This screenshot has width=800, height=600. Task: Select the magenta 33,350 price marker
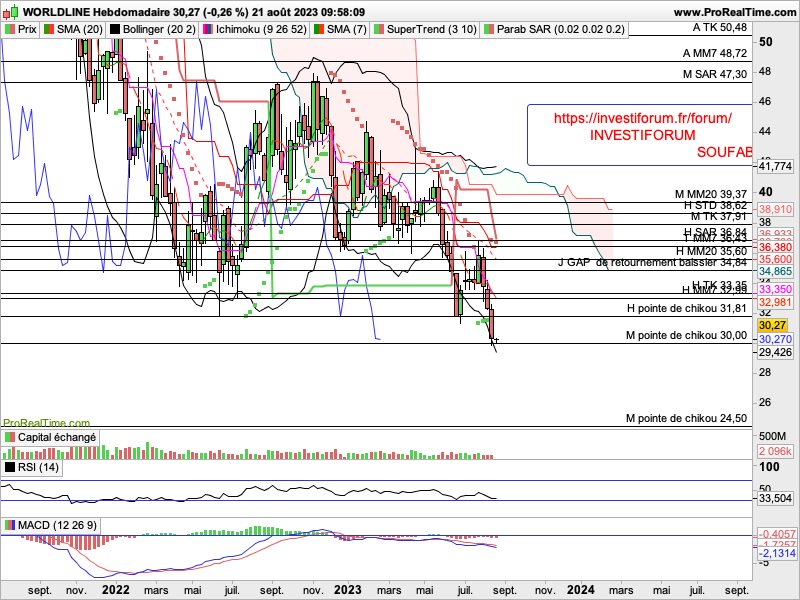pos(776,290)
